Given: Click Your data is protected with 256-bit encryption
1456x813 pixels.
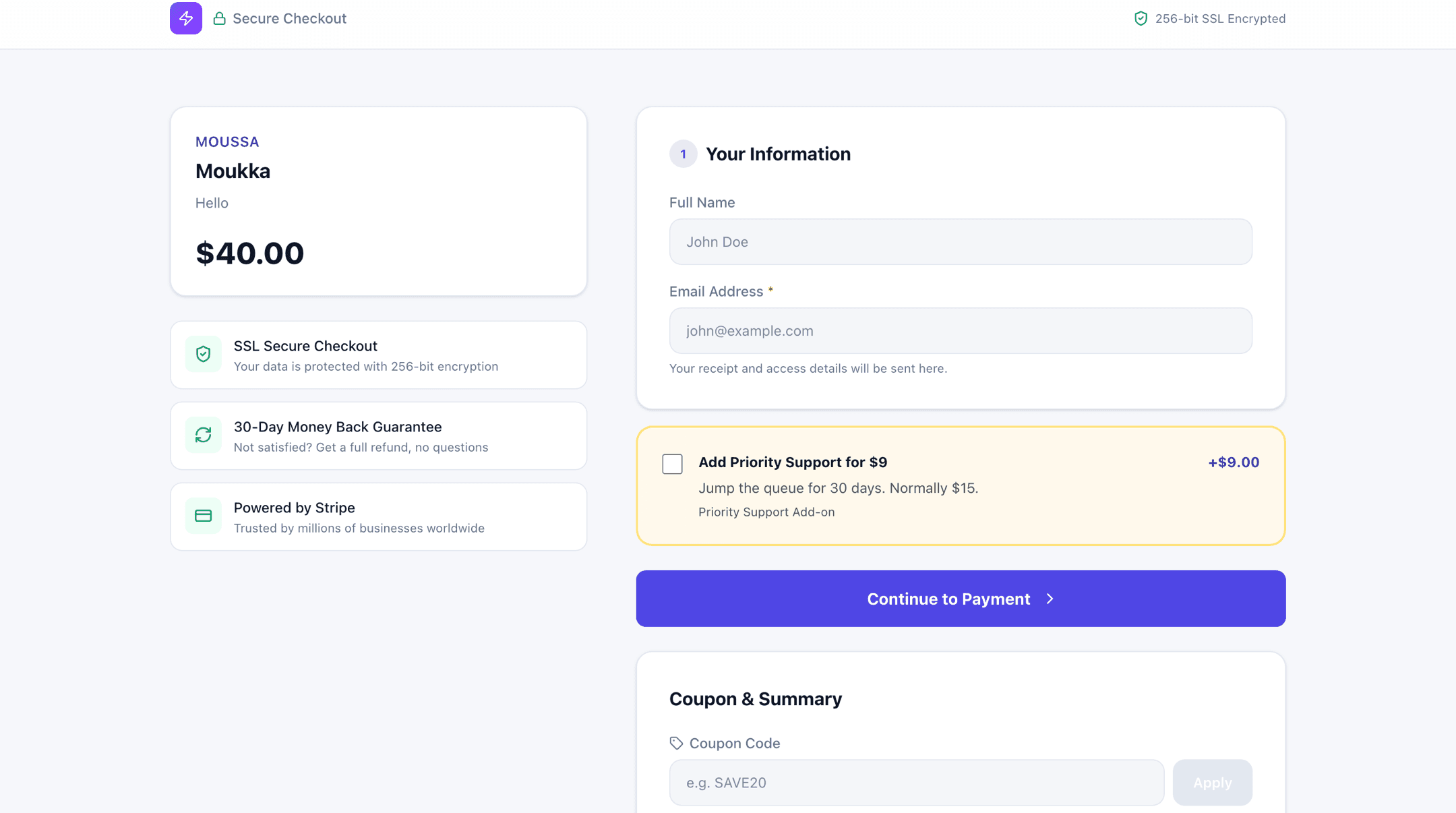Looking at the screenshot, I should pyautogui.click(x=366, y=366).
